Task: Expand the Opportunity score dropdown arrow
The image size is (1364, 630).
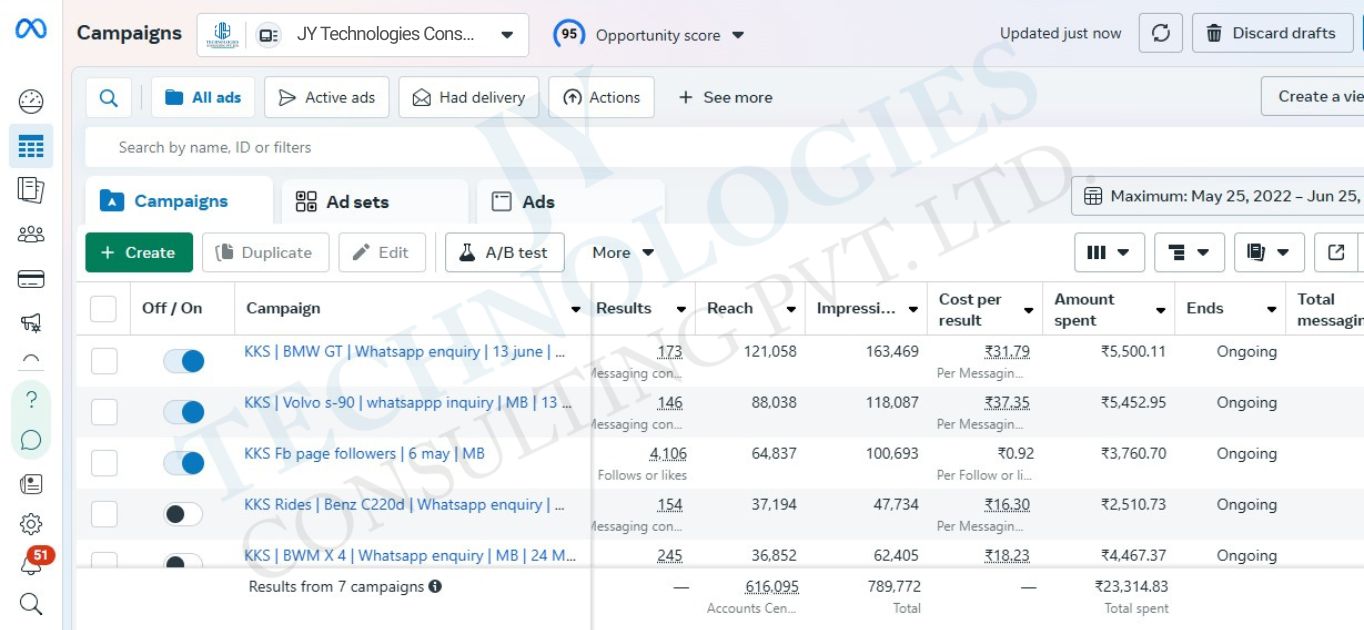Action: click(x=738, y=36)
